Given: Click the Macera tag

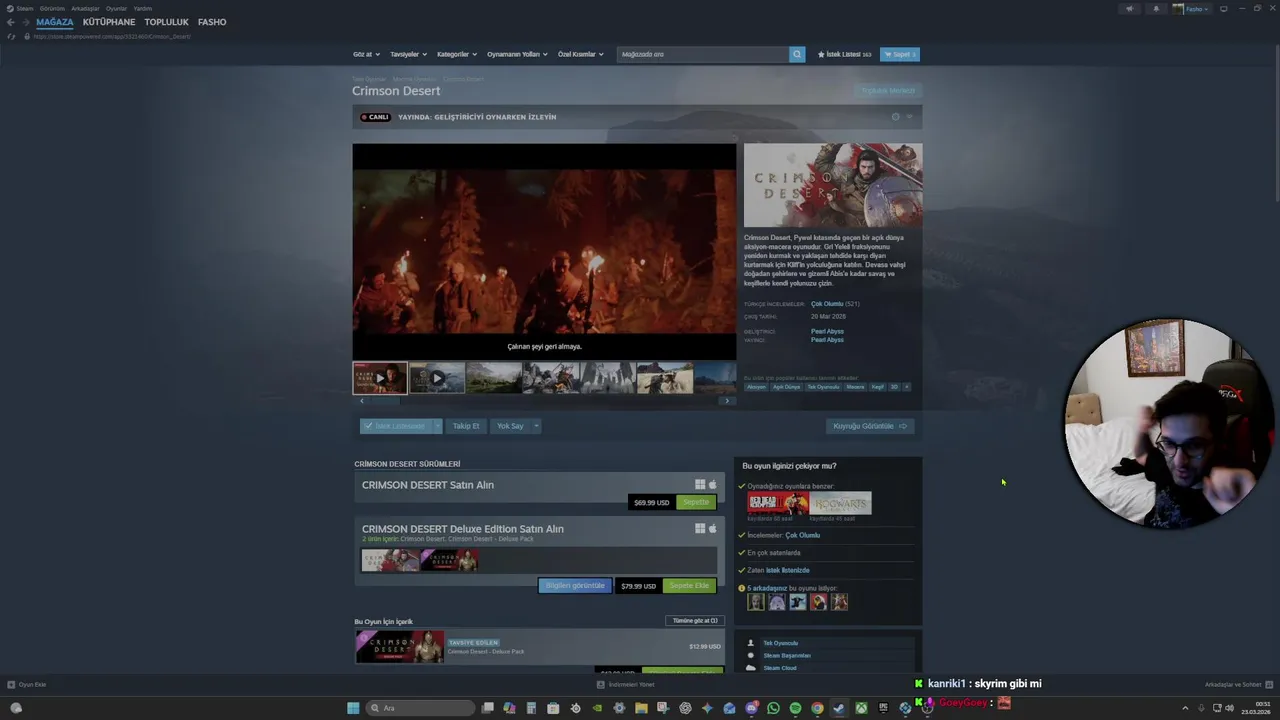Looking at the screenshot, I should [855, 387].
